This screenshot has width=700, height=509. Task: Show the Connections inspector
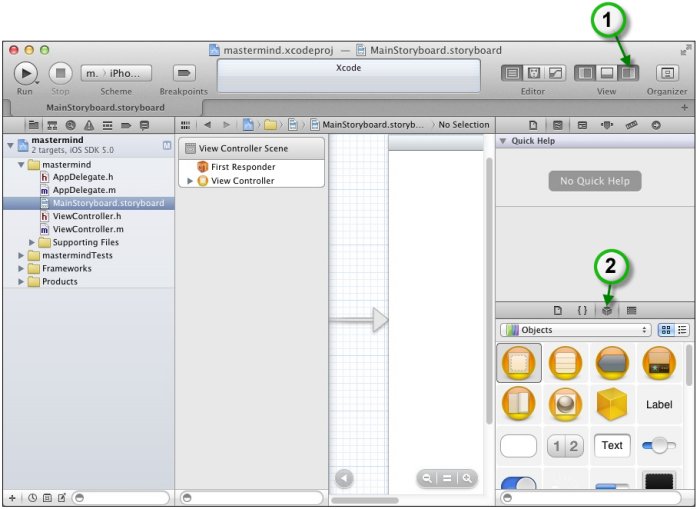[x=656, y=125]
